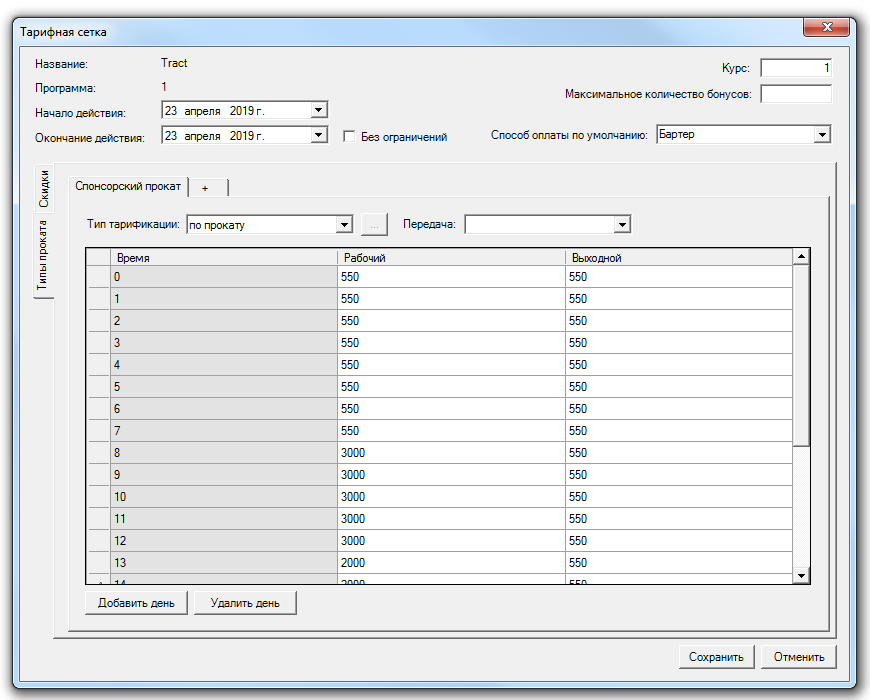Click the Бартер value in payment method box
870x700 pixels.
coord(676,134)
